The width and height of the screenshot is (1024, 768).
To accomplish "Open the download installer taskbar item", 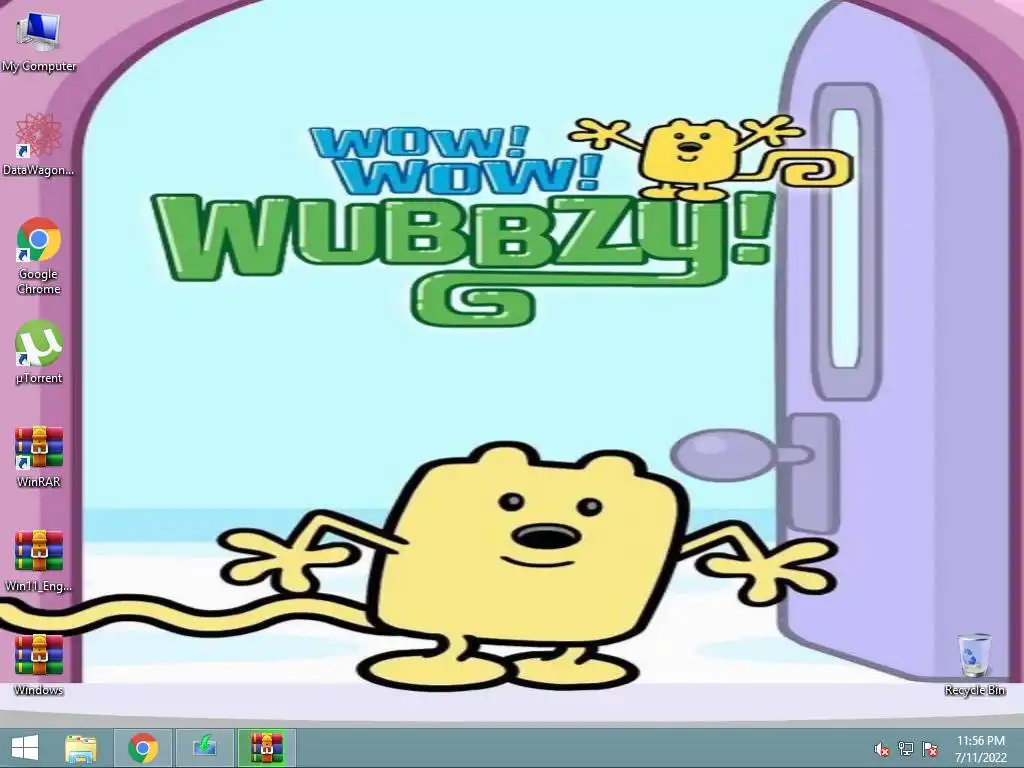I will pyautogui.click(x=205, y=748).
